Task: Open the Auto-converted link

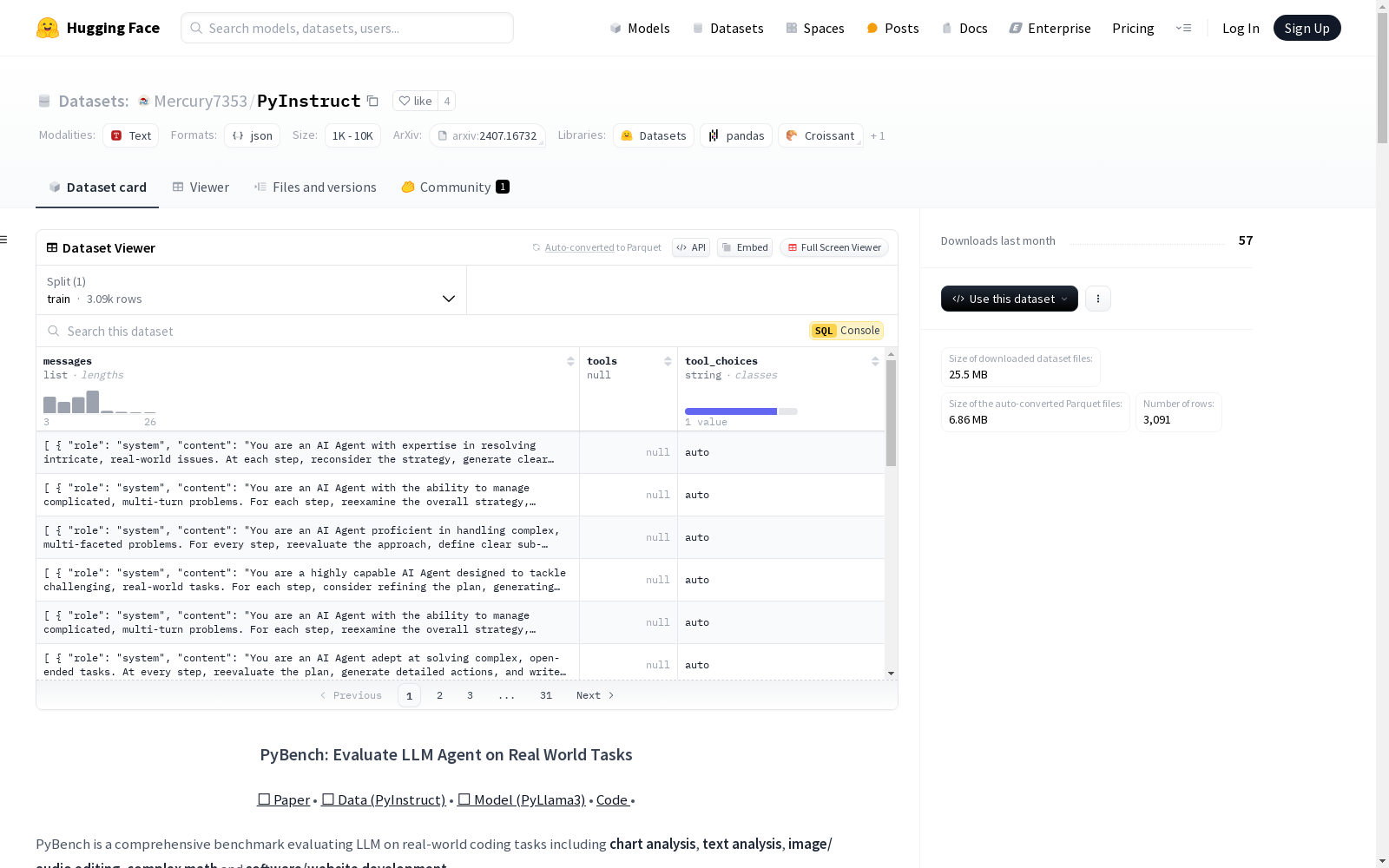Action: [579, 247]
